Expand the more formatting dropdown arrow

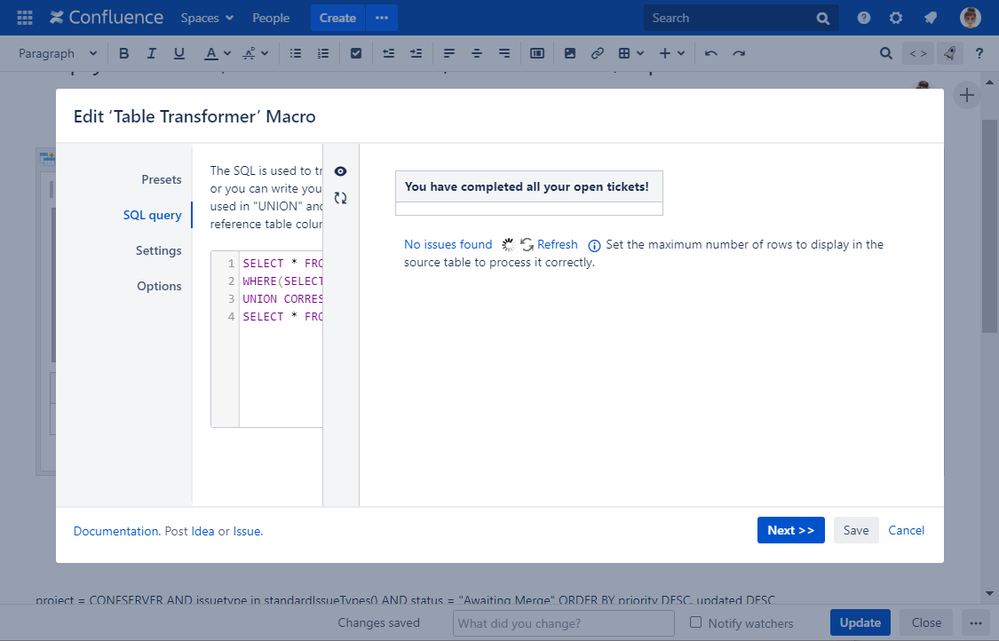(x=264, y=54)
